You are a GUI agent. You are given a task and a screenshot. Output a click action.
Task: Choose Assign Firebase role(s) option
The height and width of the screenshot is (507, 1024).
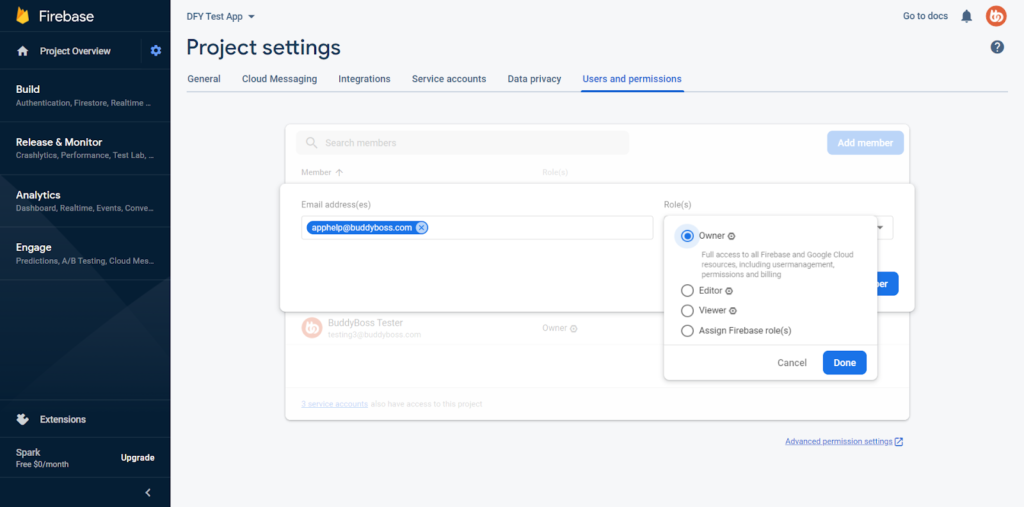click(x=687, y=331)
